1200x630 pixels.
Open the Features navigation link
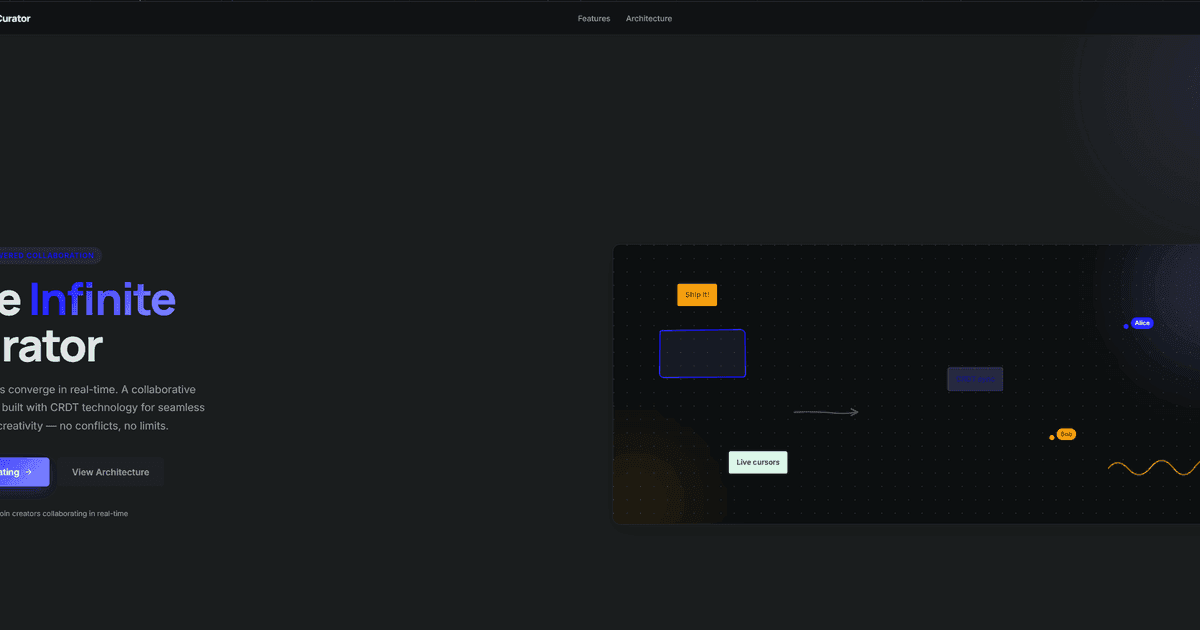(594, 19)
